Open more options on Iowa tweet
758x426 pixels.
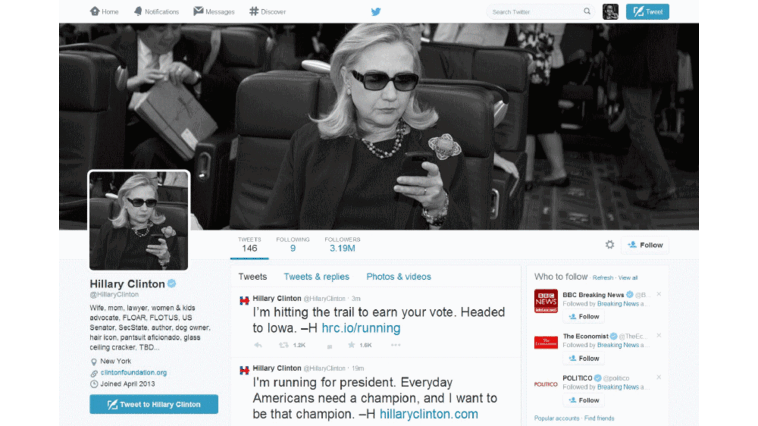395,345
